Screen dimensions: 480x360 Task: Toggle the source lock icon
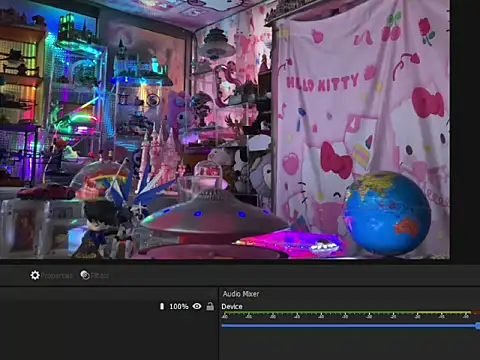(210, 306)
